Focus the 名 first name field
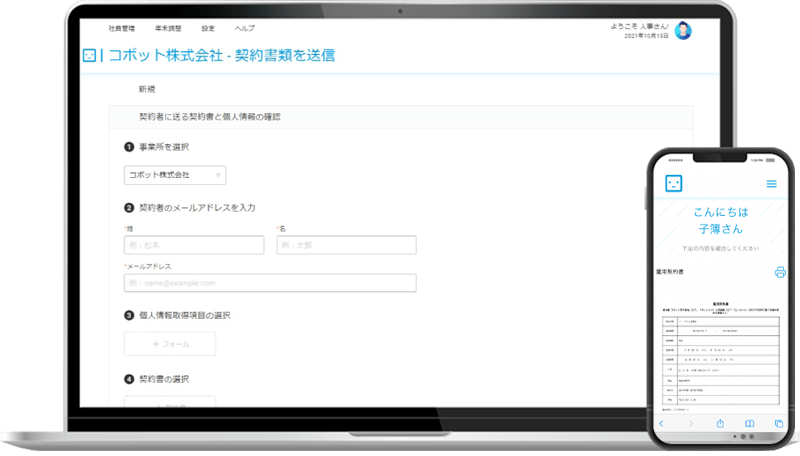 (346, 245)
